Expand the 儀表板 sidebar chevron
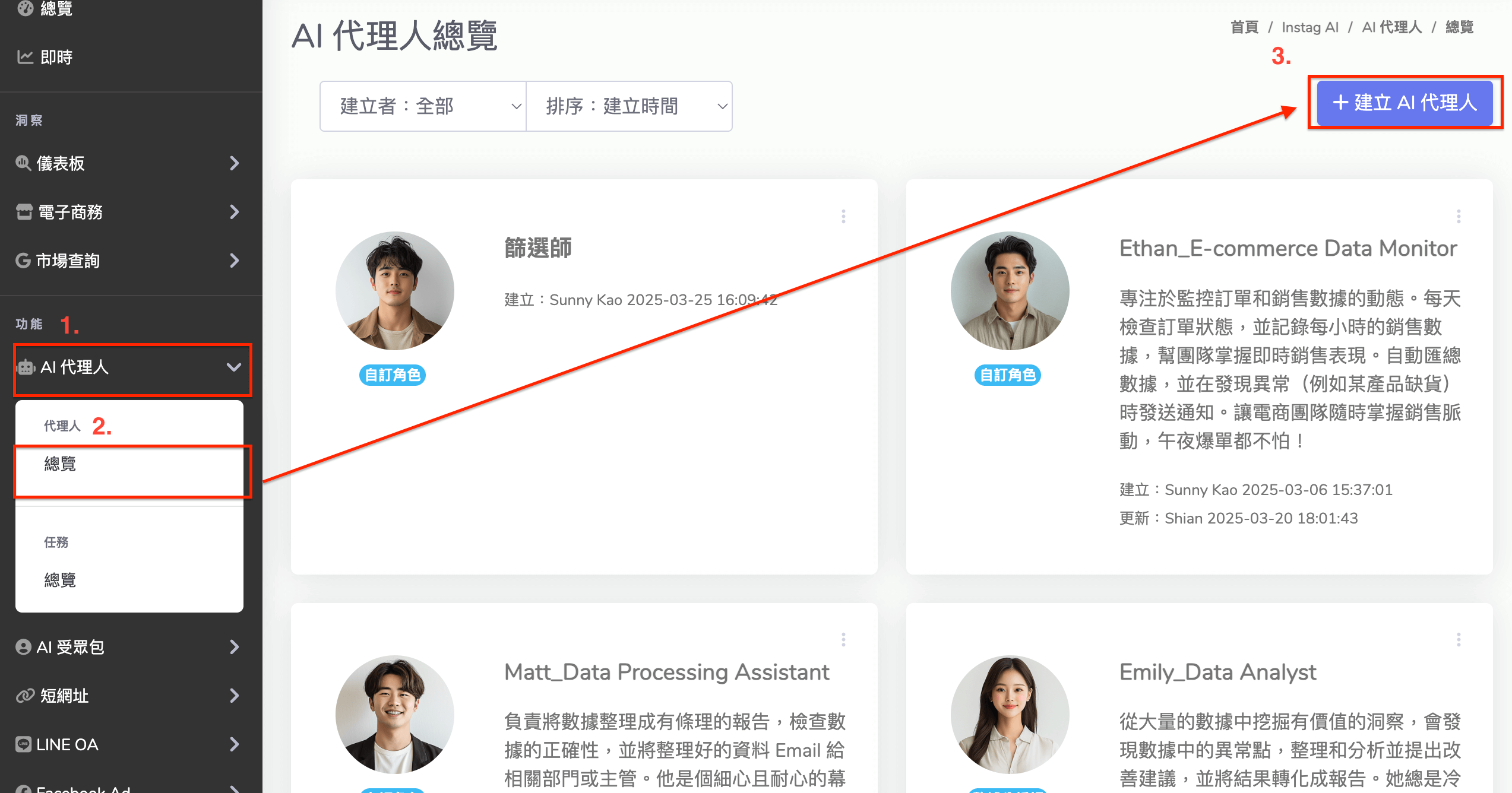1512x793 pixels. 235,163
